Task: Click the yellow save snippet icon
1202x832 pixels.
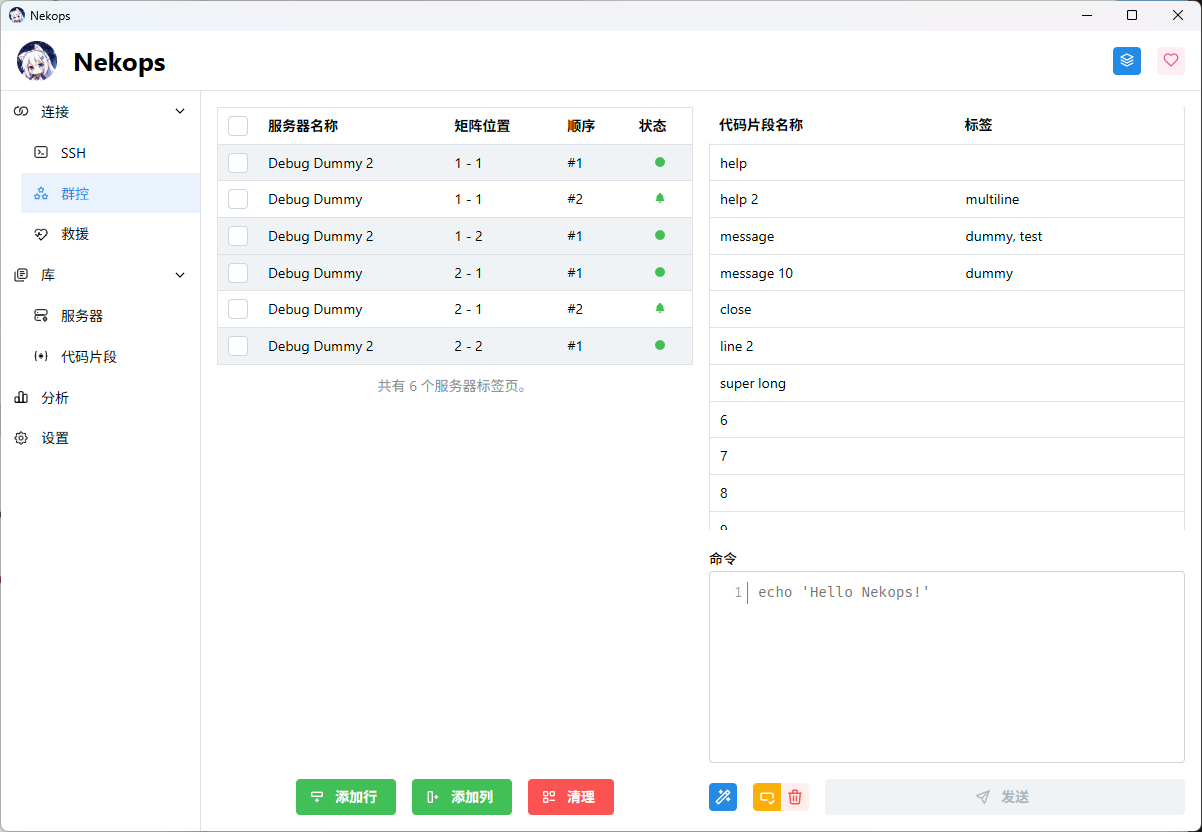Action: [x=767, y=797]
